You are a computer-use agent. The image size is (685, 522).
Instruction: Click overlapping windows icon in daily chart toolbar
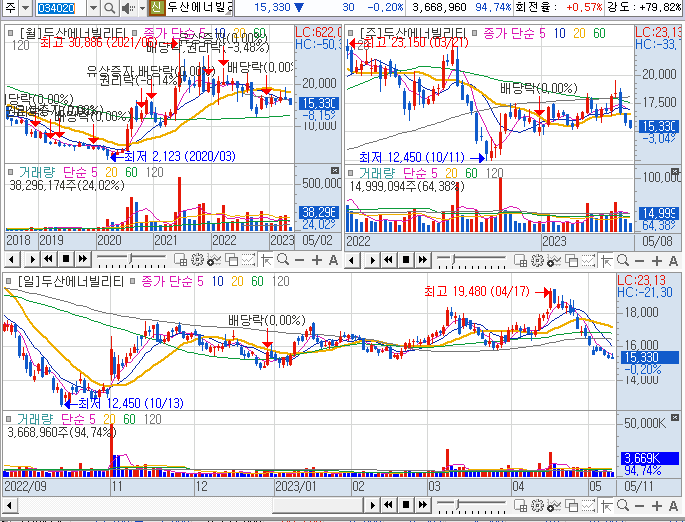[x=571, y=505]
